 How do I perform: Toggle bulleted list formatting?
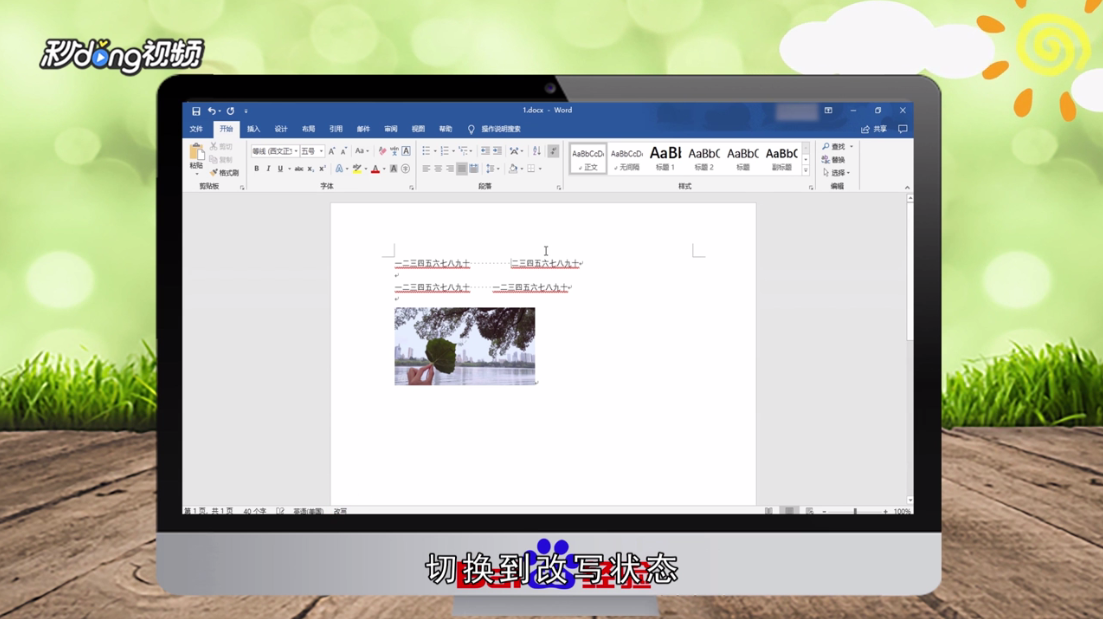[425, 150]
